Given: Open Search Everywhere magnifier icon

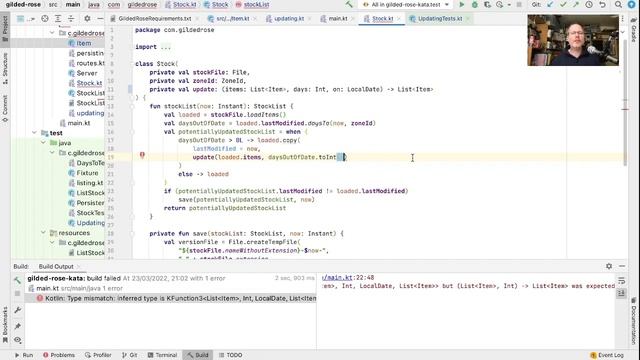Looking at the screenshot, I should coord(618,4).
